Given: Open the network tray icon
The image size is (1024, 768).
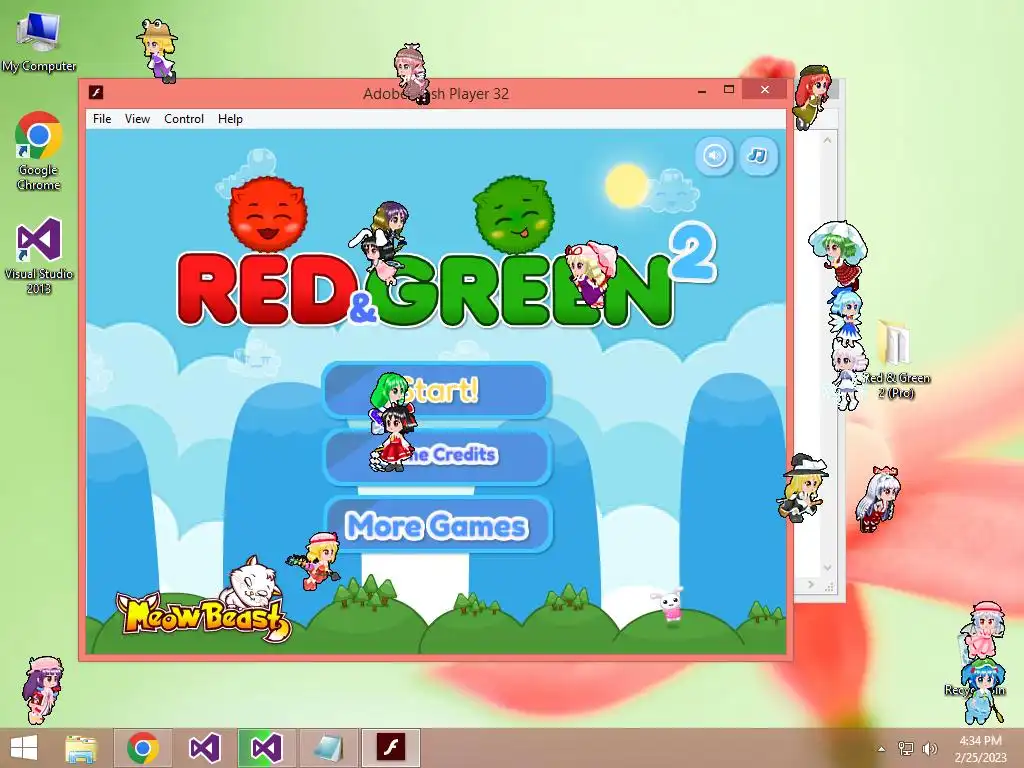Looking at the screenshot, I should (906, 748).
